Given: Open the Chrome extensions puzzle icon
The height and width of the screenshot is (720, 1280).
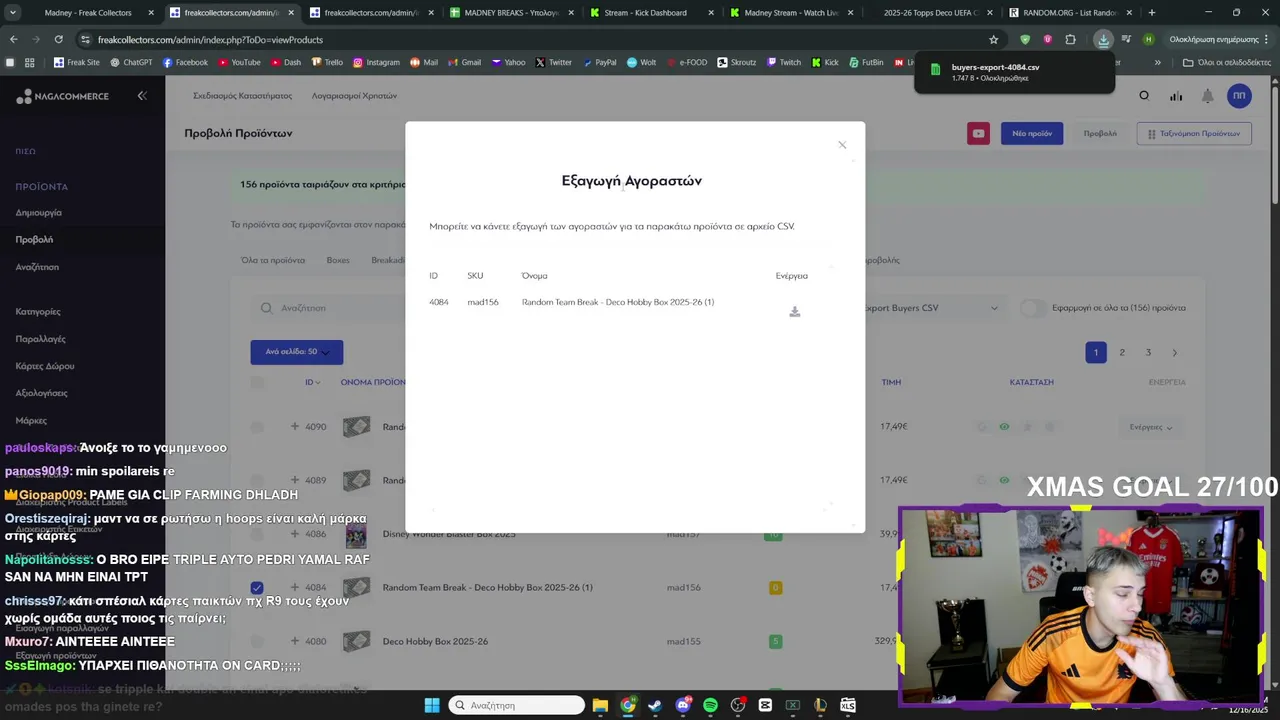Looking at the screenshot, I should [1070, 40].
